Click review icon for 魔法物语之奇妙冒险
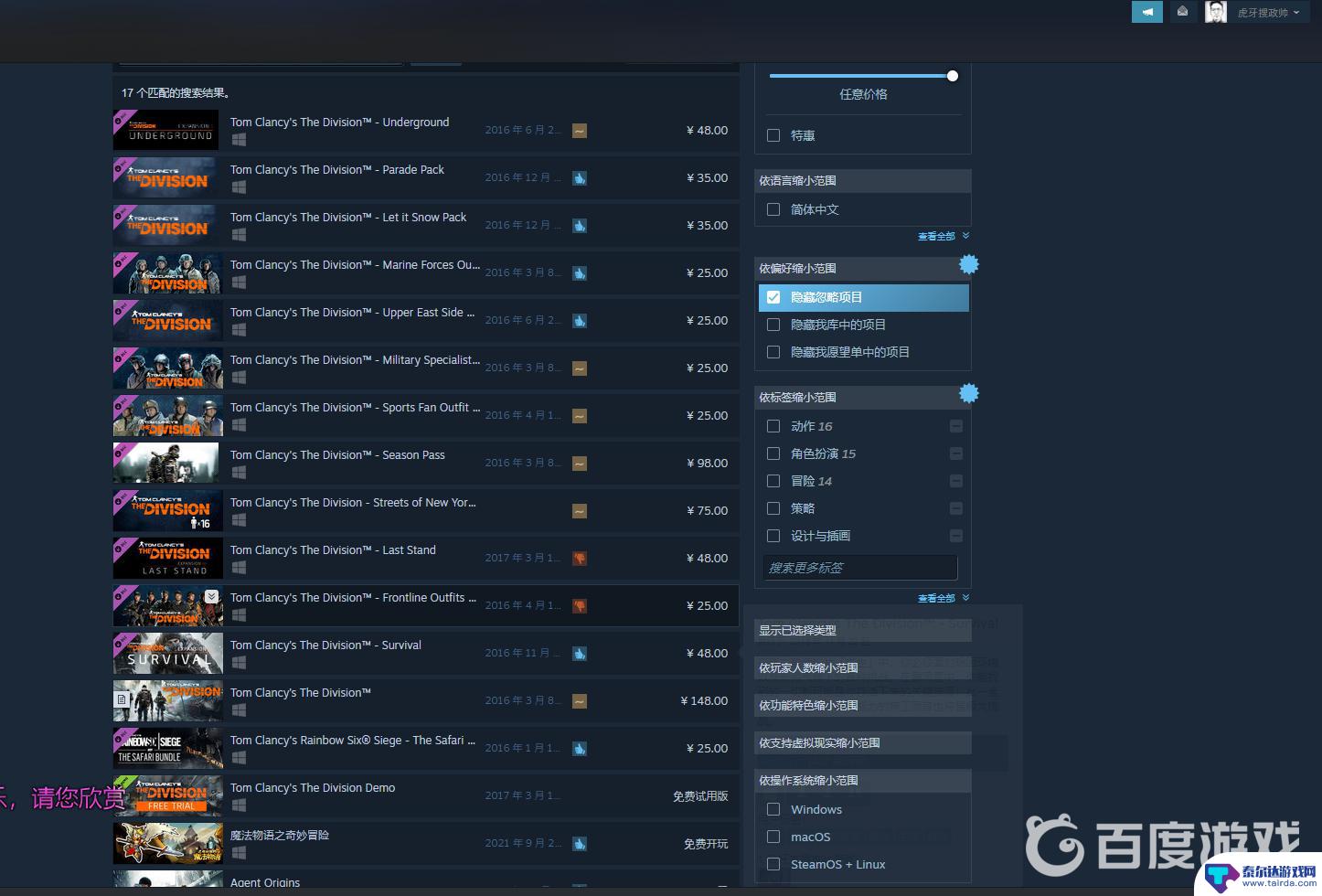 (x=580, y=844)
